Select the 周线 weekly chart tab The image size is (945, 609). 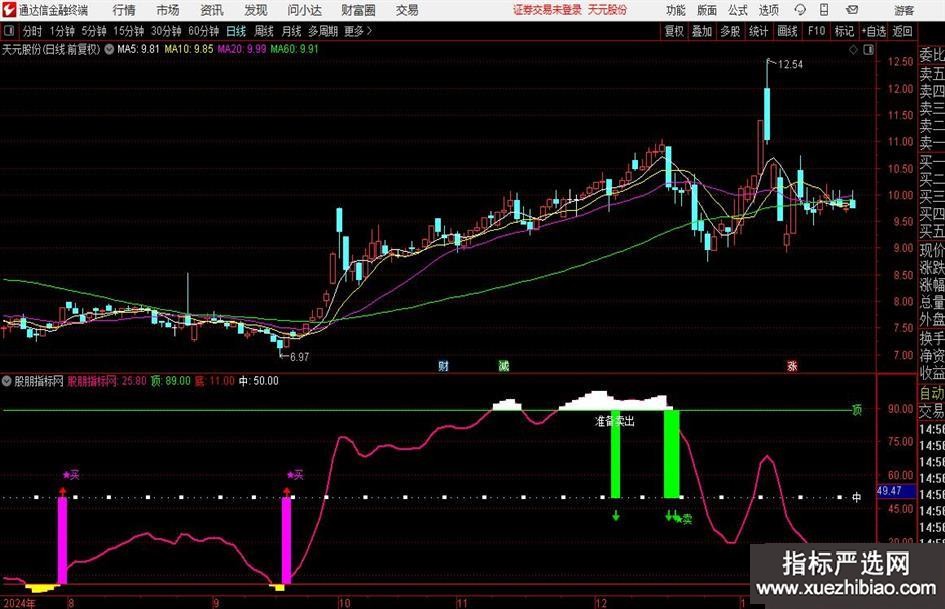click(263, 31)
